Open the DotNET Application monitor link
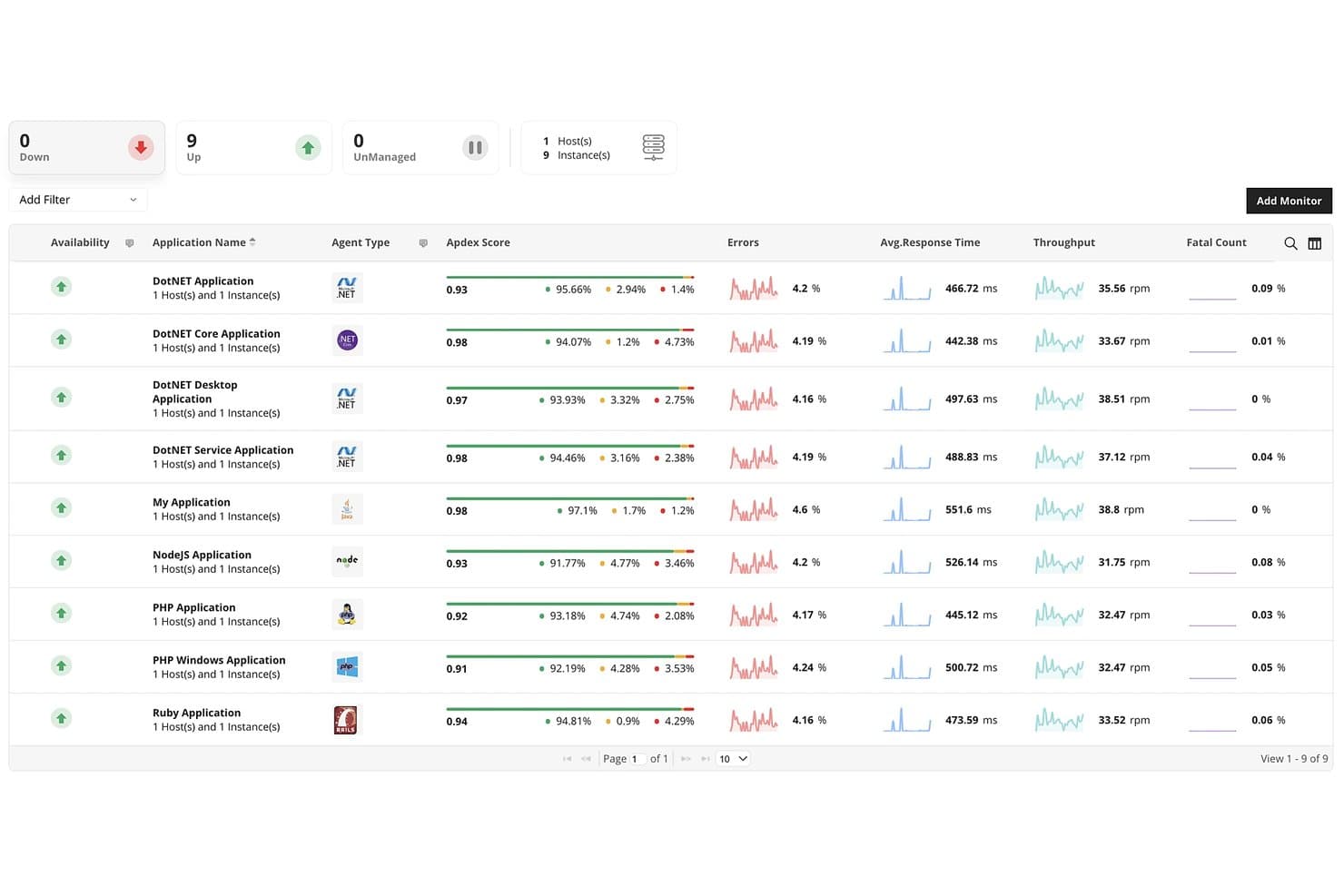 coord(203,281)
